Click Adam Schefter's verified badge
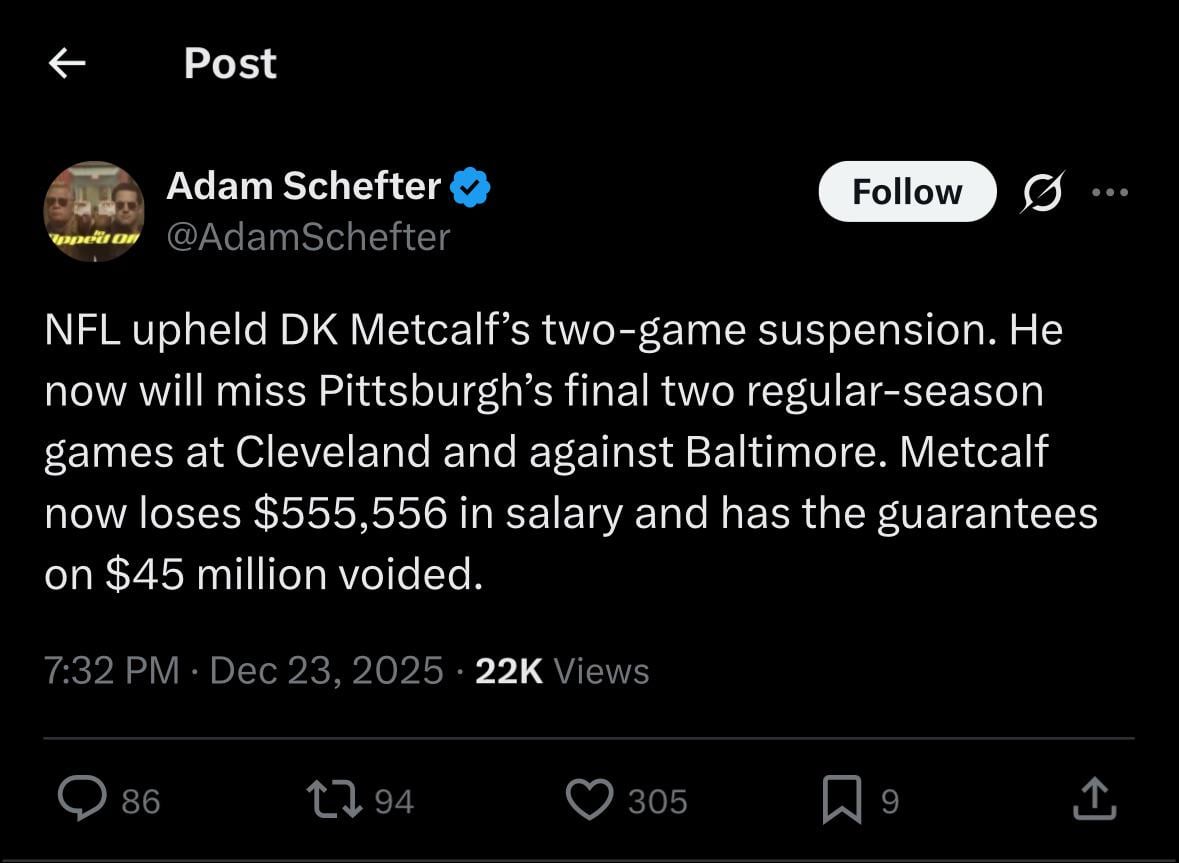1179x863 pixels. coord(472,185)
